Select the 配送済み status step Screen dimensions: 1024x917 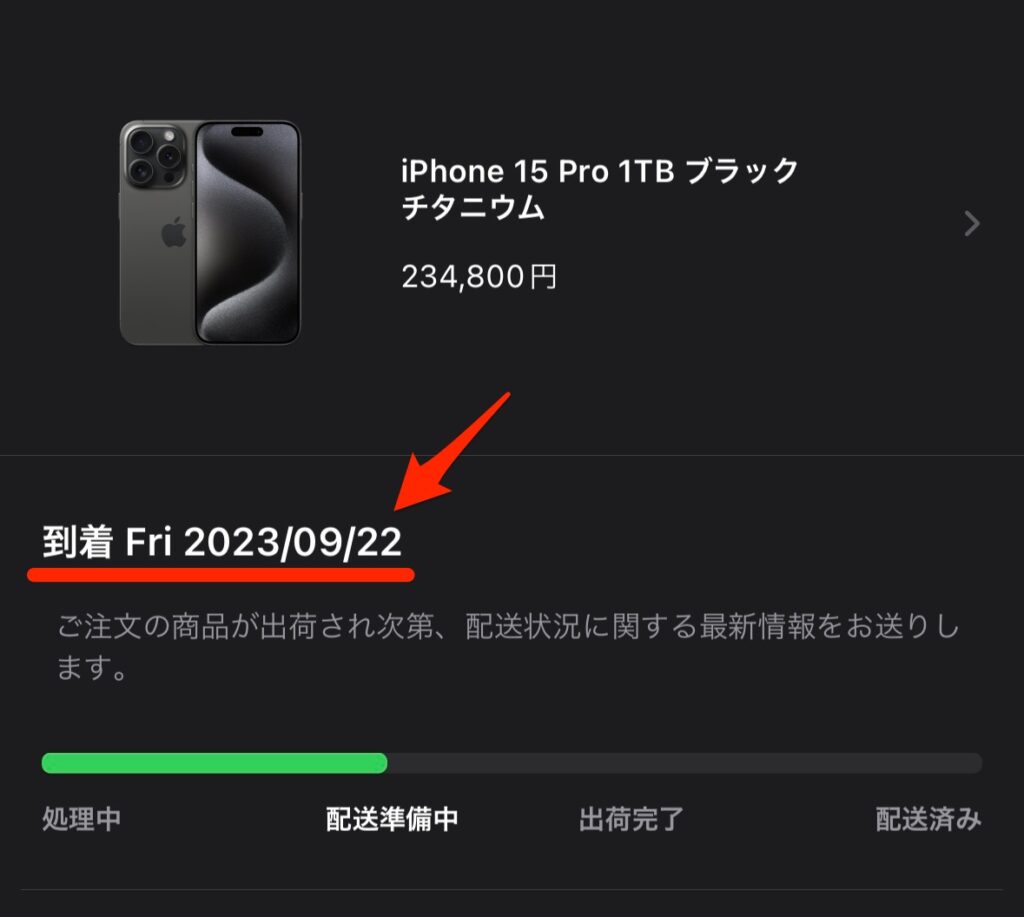pos(928,818)
